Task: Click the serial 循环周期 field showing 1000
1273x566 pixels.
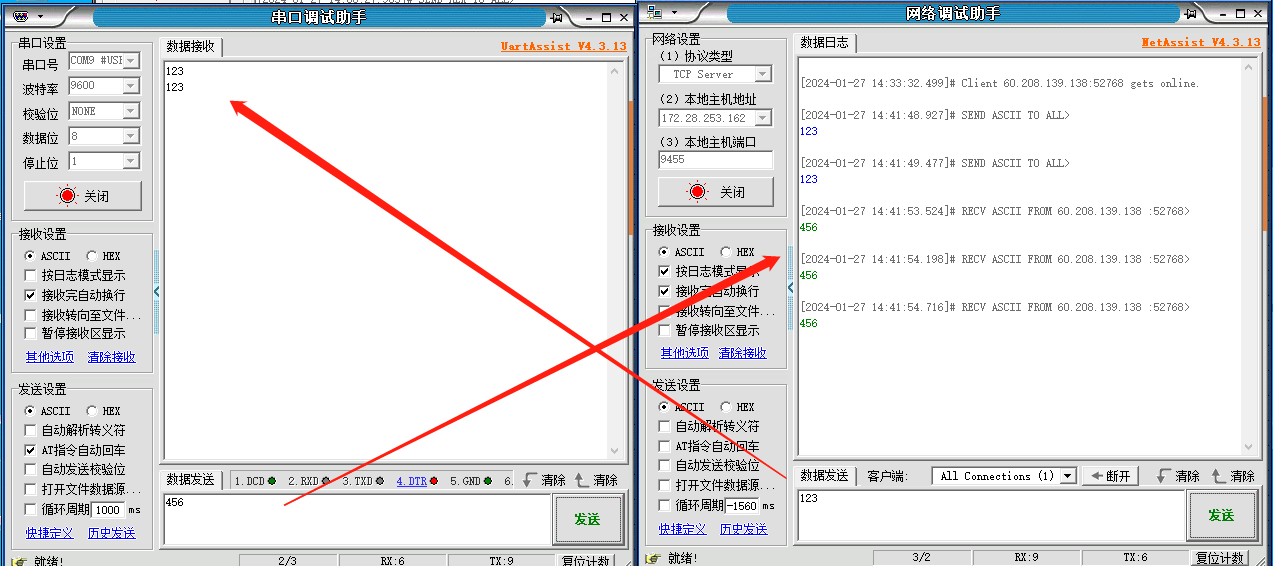Action: [x=108, y=509]
